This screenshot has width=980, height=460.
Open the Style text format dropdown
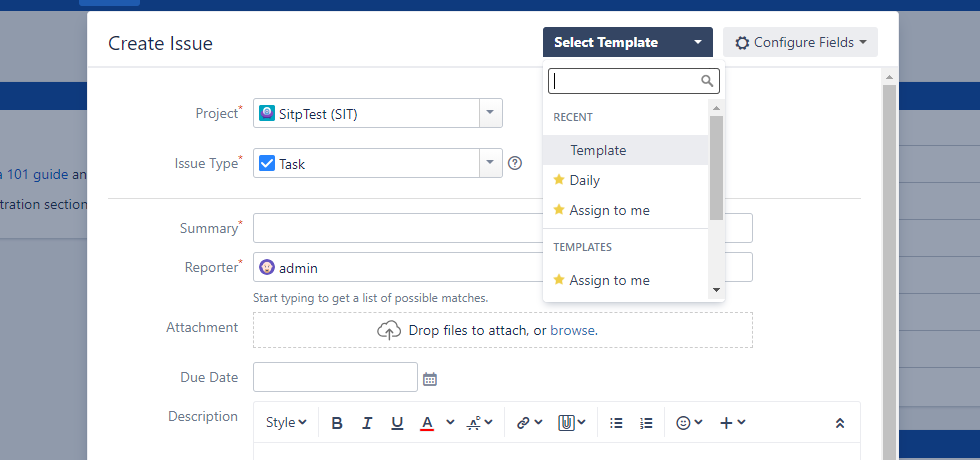[x=286, y=423]
